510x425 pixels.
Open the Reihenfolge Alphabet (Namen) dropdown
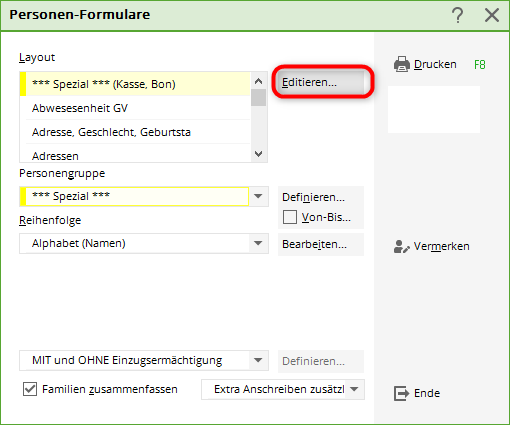tap(258, 243)
